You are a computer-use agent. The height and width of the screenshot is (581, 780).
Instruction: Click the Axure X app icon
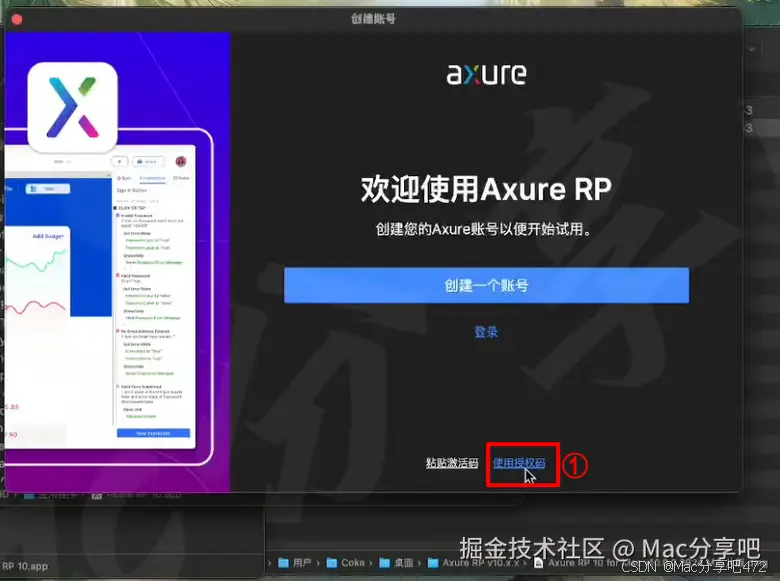point(73,107)
